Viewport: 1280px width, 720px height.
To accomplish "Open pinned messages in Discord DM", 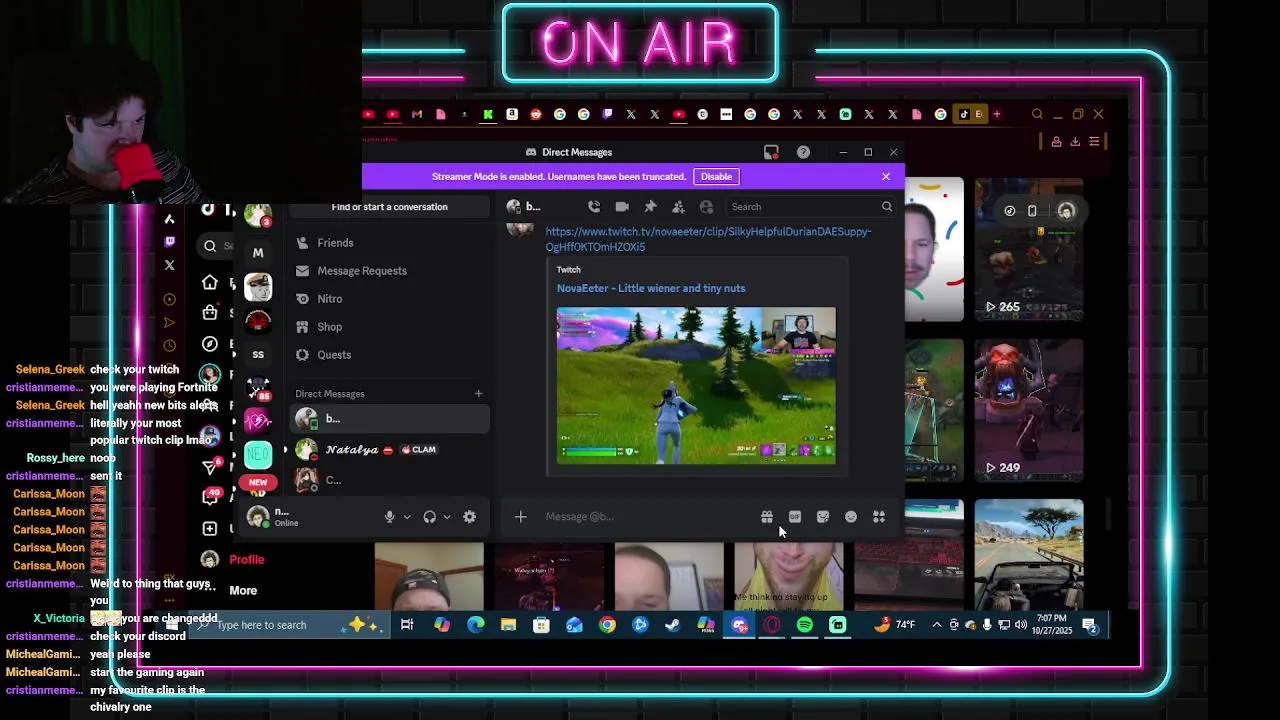I will click(650, 206).
